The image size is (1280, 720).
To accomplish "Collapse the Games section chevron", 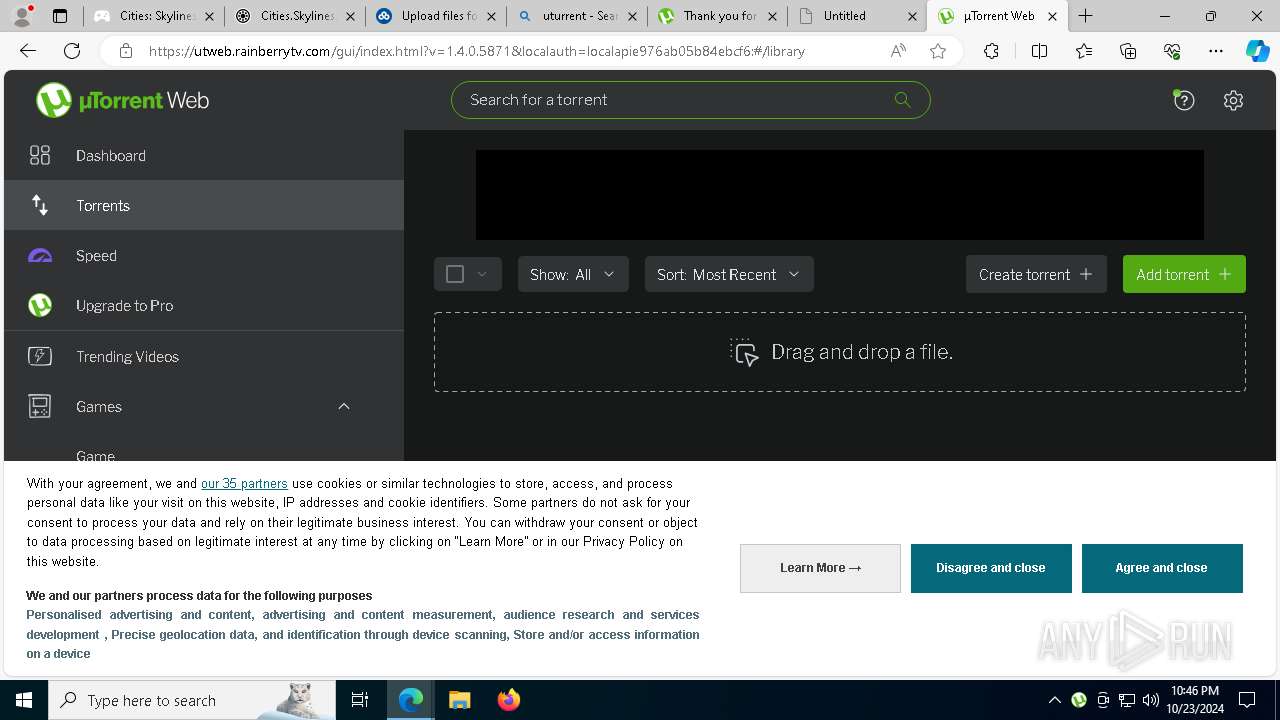I will [344, 406].
